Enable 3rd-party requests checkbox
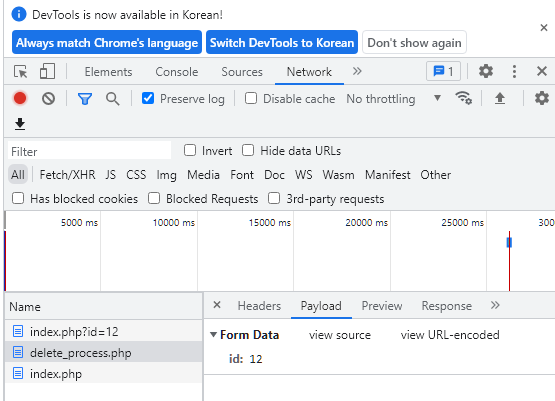This screenshot has height=401, width=555. click(274, 198)
